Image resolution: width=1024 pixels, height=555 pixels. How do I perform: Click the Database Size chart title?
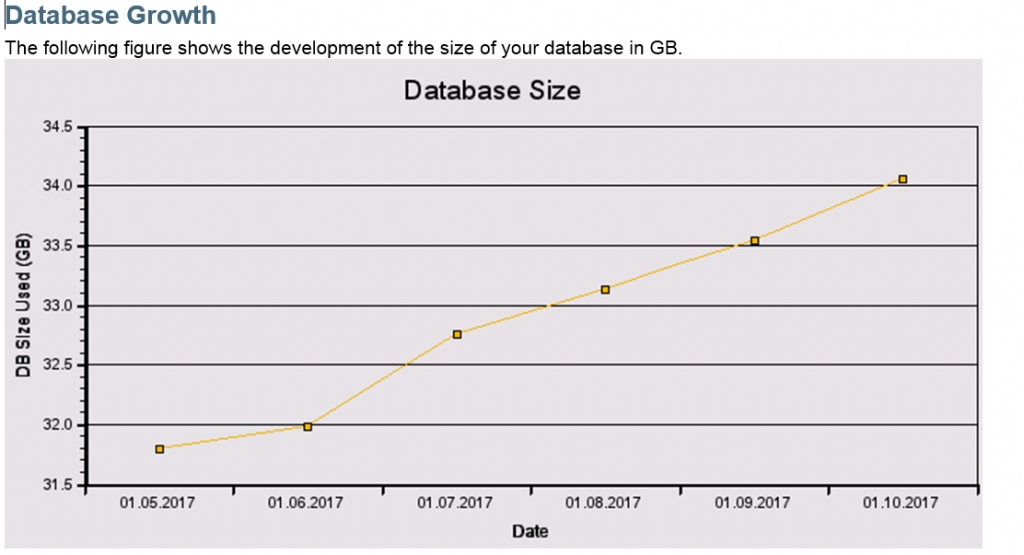tap(492, 90)
